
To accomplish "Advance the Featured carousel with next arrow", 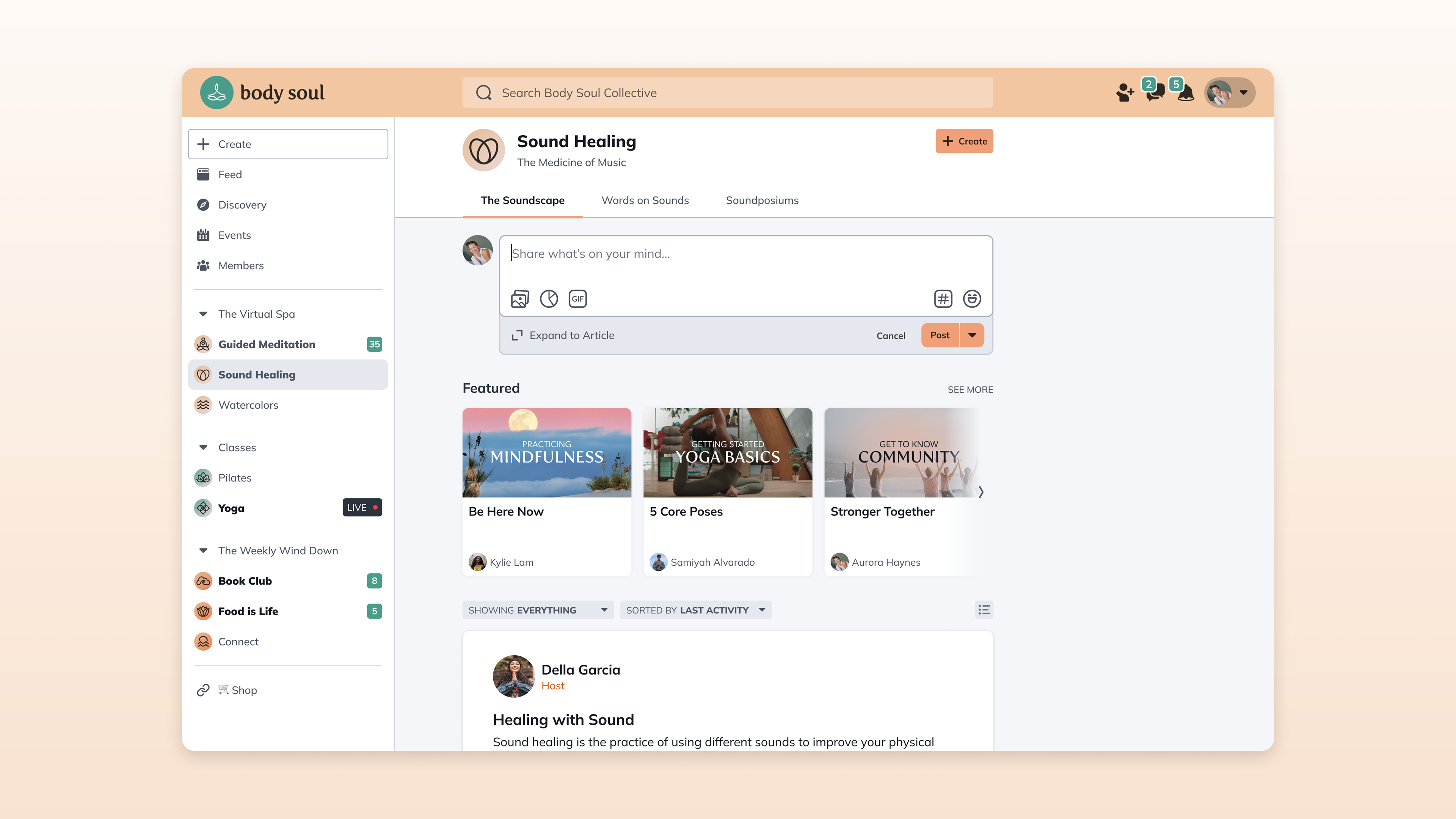I will pos(981,492).
